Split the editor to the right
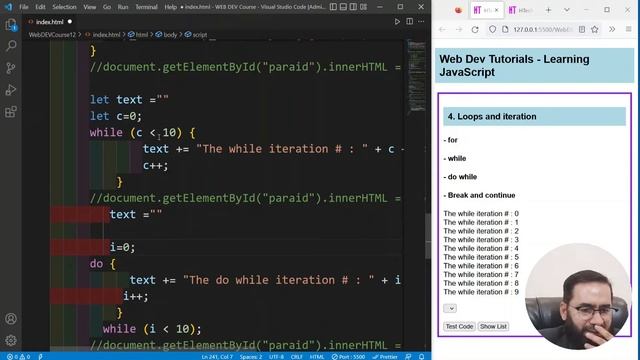 409,22
